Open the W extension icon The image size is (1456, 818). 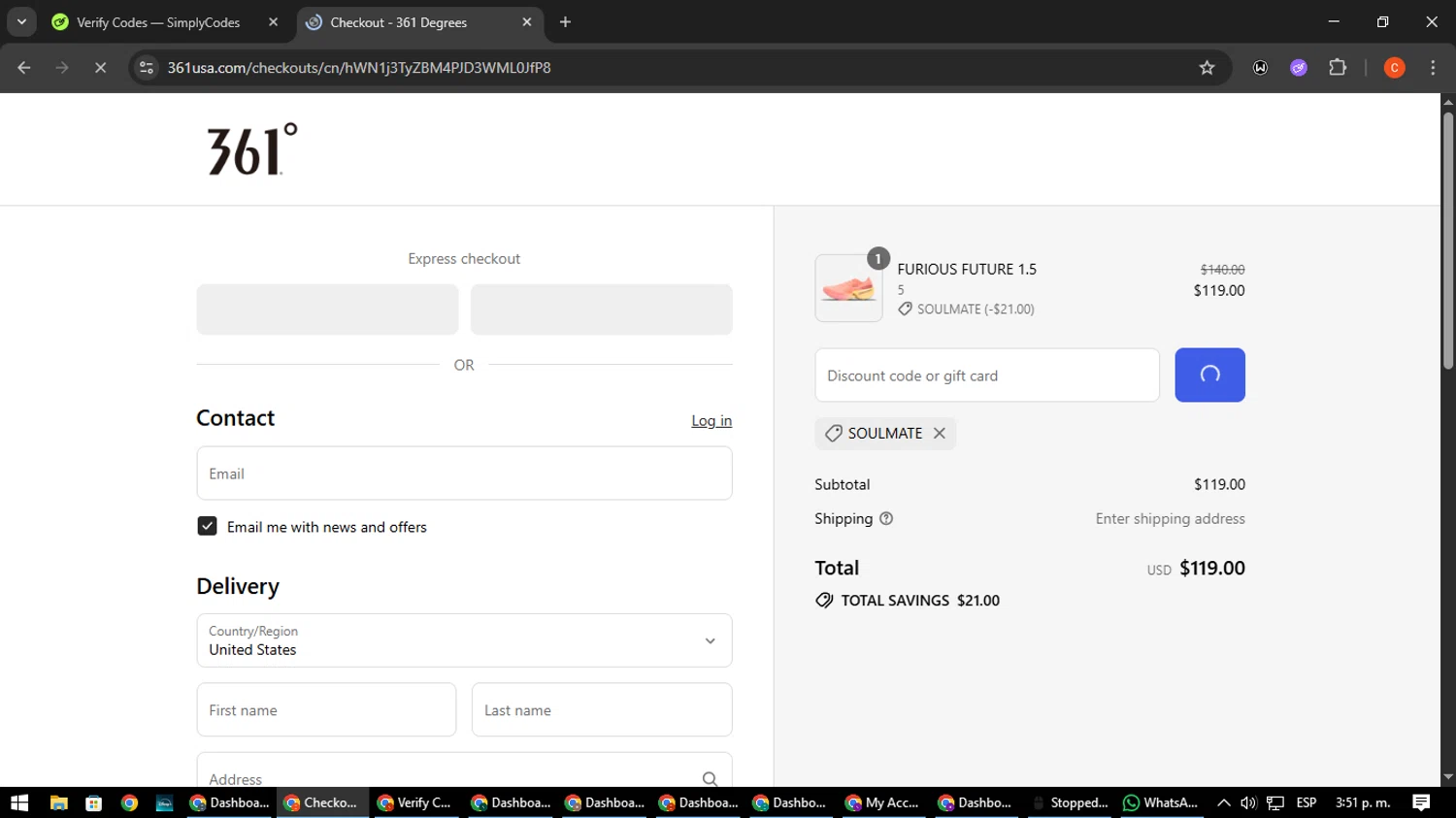tap(1260, 68)
